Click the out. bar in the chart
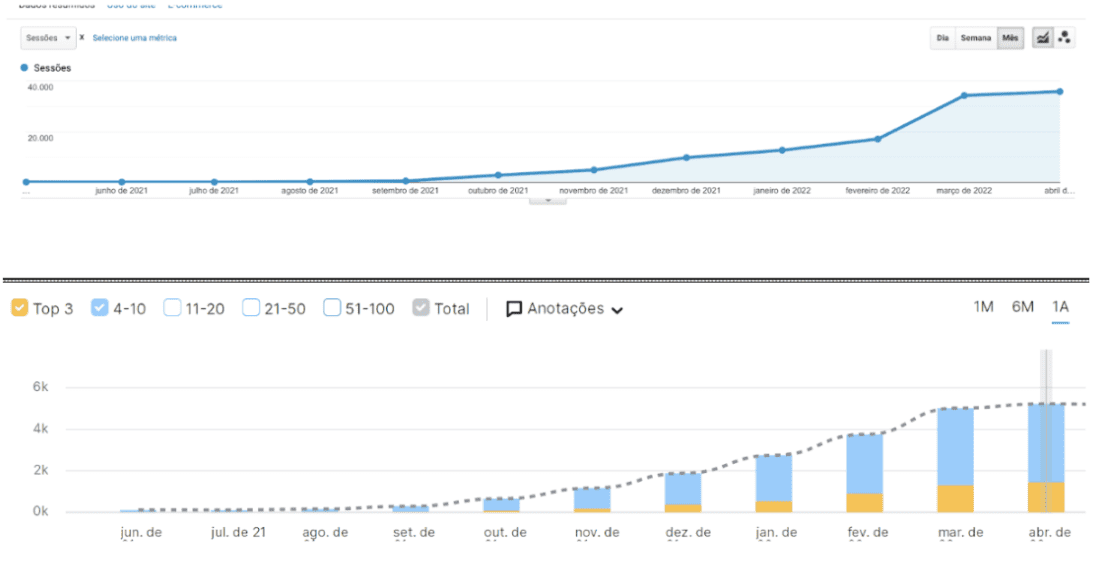 501,506
